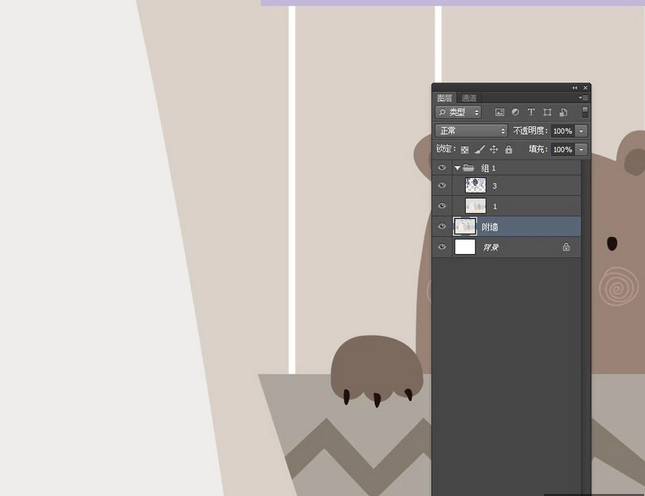The height and width of the screenshot is (496, 645).
Task: Hide the 组 1 group visibility eye
Action: coord(442,168)
